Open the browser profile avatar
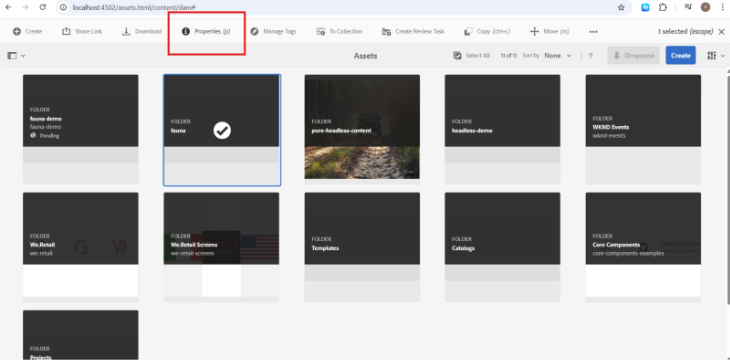Image resolution: width=730 pixels, height=360 pixels. [705, 7]
